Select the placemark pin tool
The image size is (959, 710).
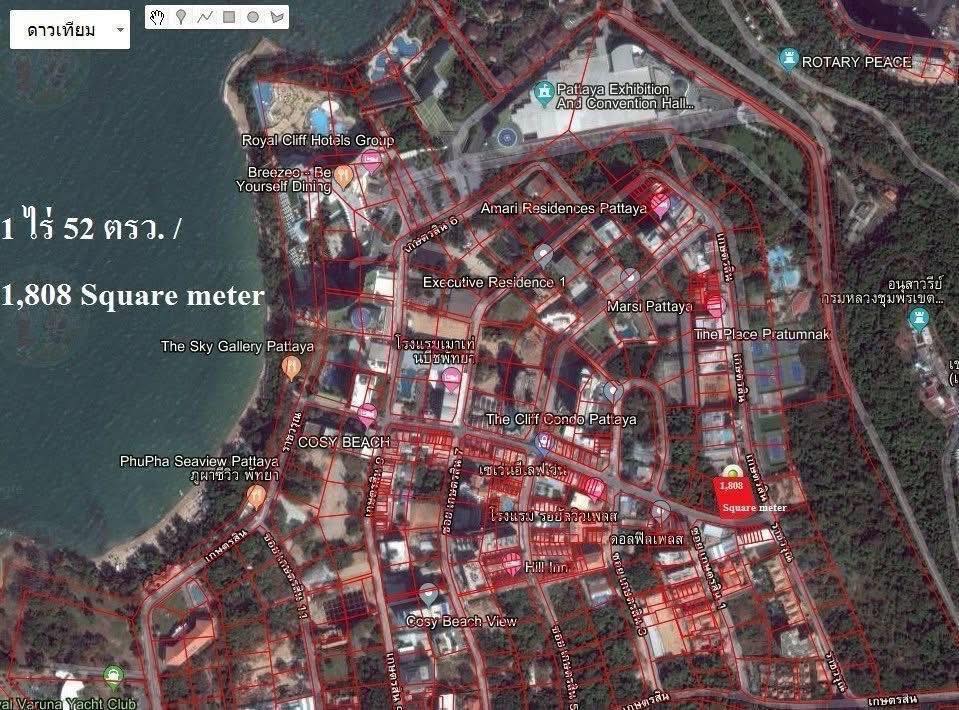point(180,16)
